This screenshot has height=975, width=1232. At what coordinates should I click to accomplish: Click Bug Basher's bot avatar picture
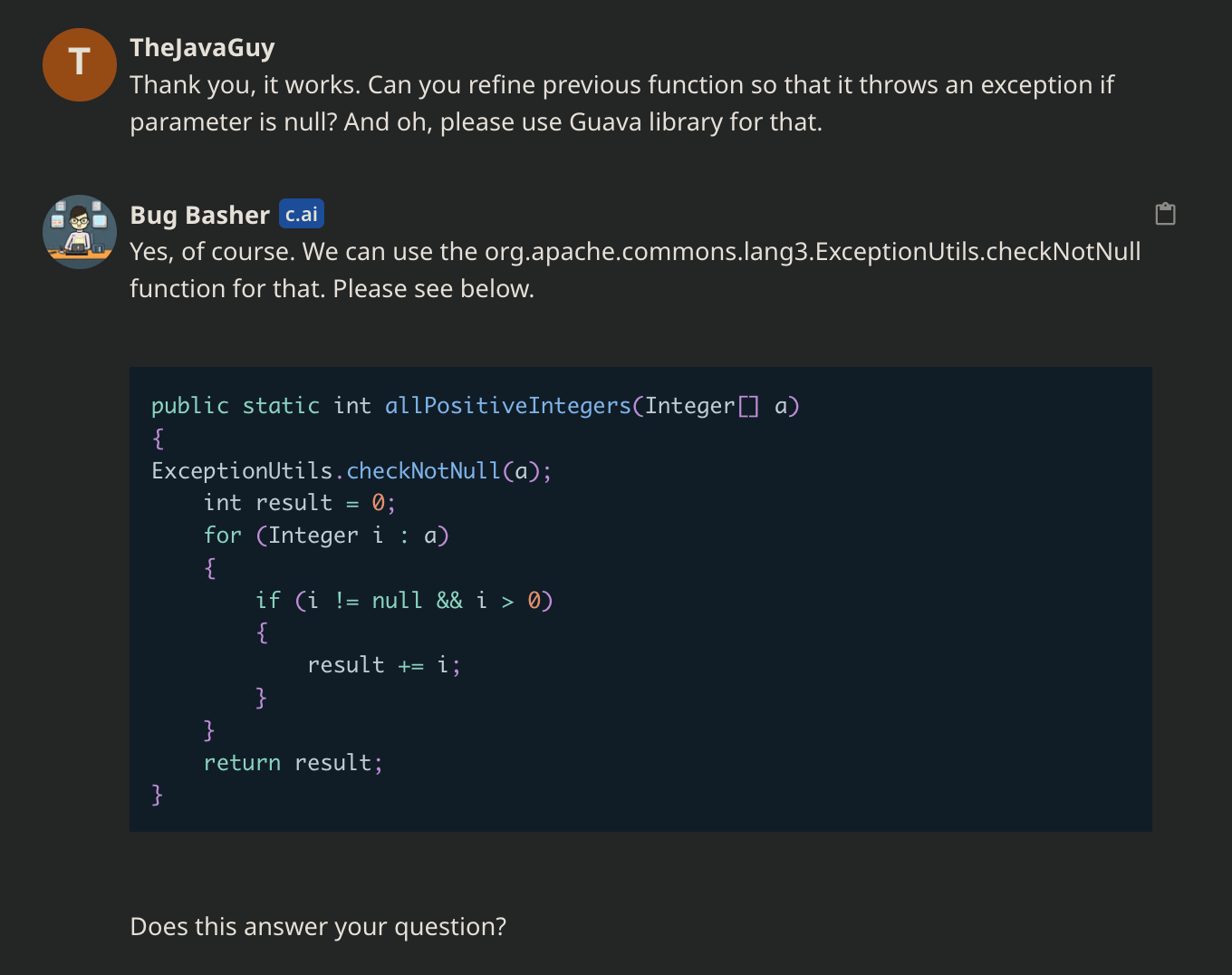tap(79, 232)
